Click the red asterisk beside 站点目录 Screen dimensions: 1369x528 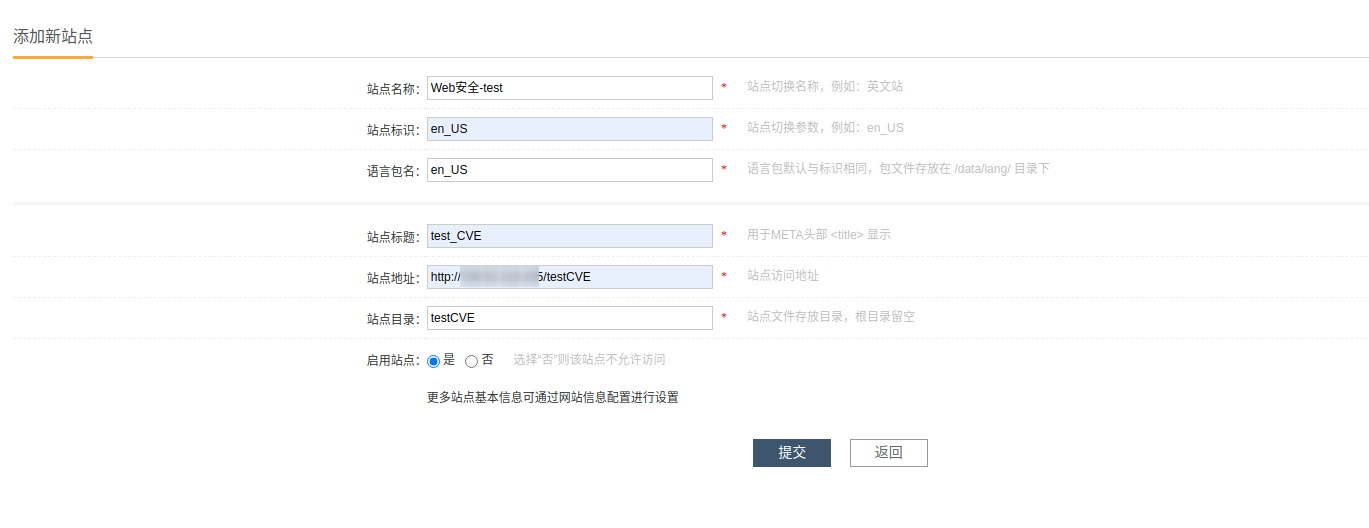[724, 318]
